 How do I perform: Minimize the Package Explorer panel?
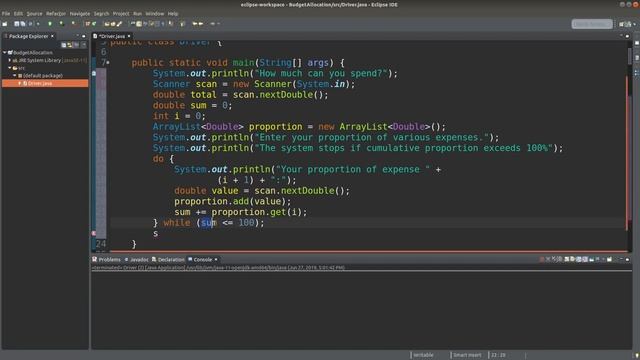click(78, 36)
